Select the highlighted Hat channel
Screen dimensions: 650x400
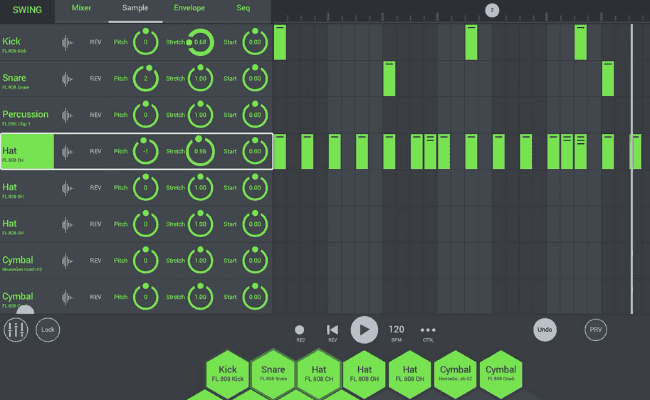pyautogui.click(x=27, y=151)
